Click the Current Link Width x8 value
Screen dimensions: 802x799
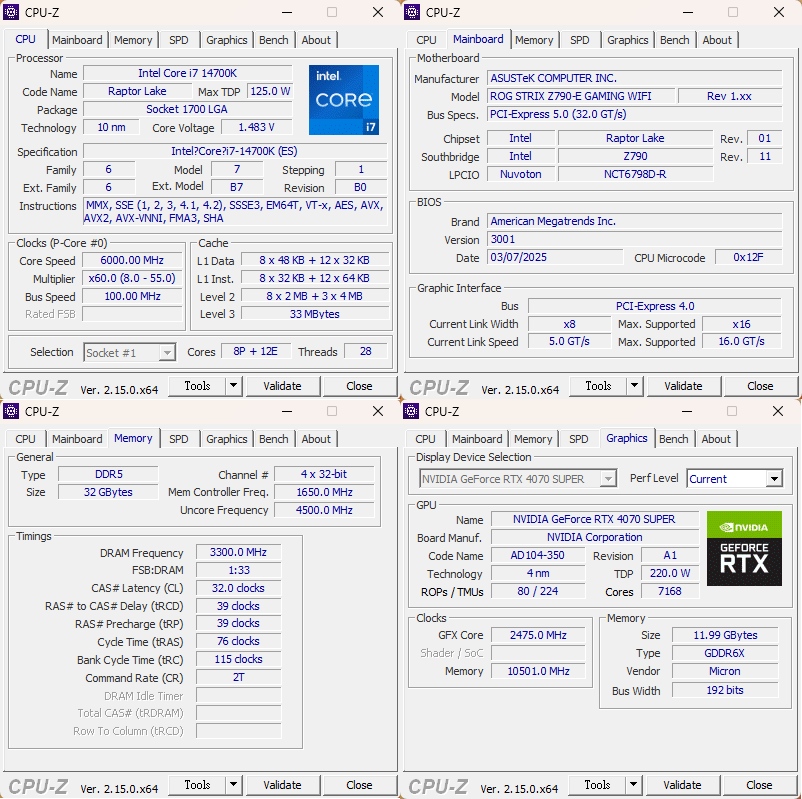tap(569, 324)
